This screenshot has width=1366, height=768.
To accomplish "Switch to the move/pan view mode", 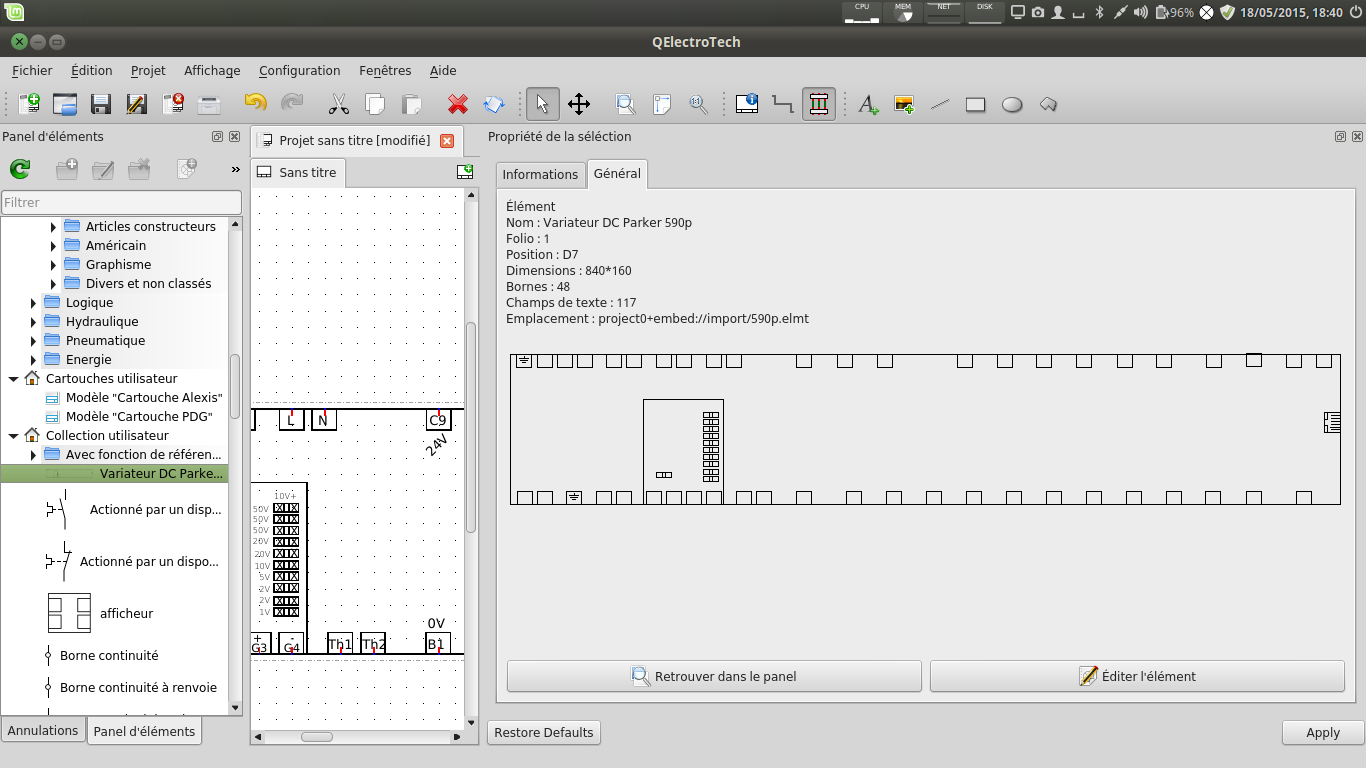I will (x=579, y=104).
